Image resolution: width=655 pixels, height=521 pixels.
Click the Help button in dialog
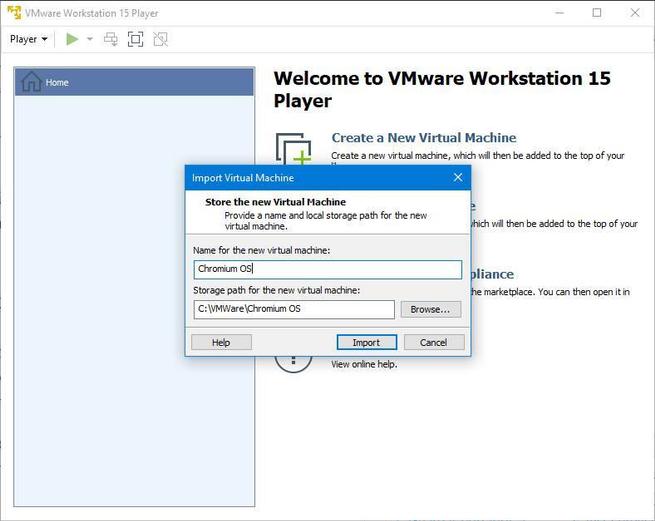221,342
